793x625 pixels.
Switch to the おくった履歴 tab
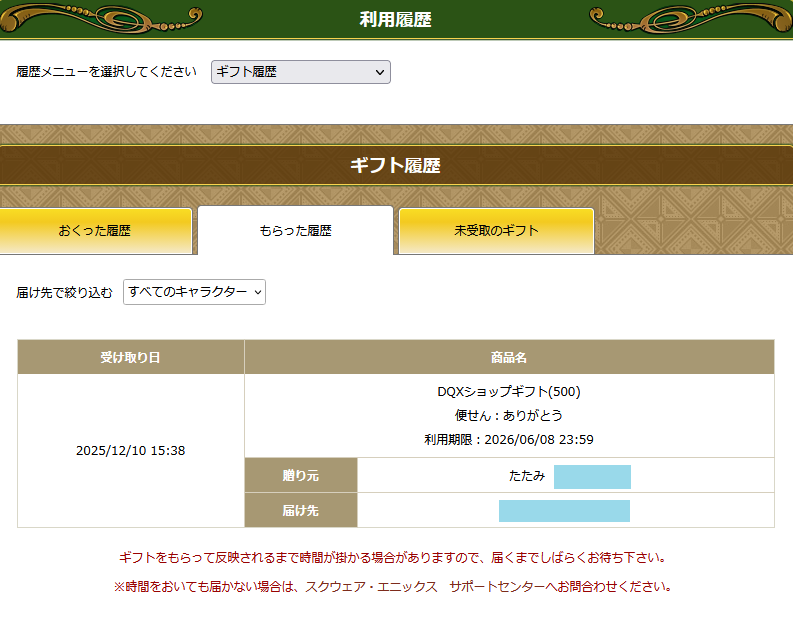[95, 231]
